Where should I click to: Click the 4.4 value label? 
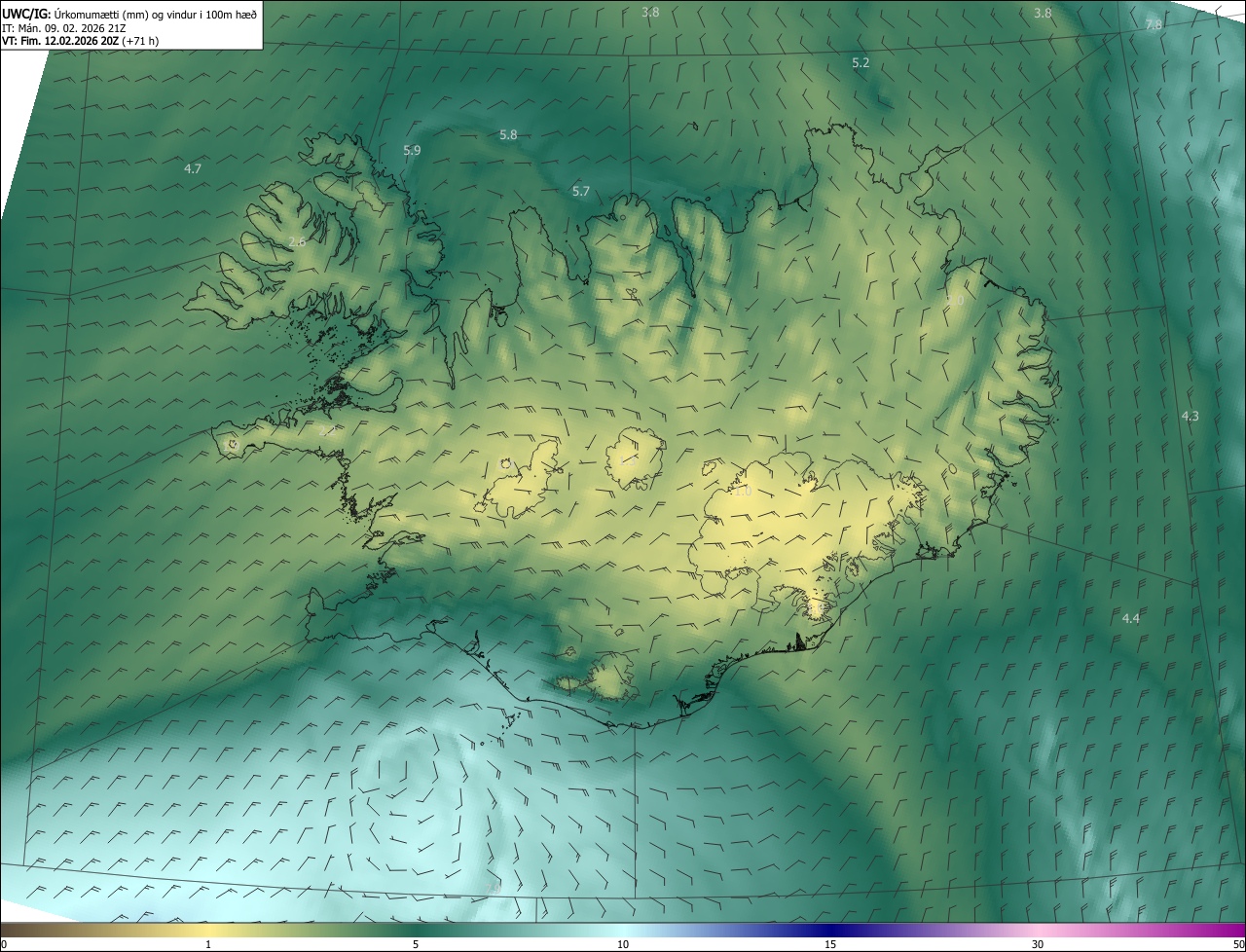pyautogui.click(x=1130, y=618)
